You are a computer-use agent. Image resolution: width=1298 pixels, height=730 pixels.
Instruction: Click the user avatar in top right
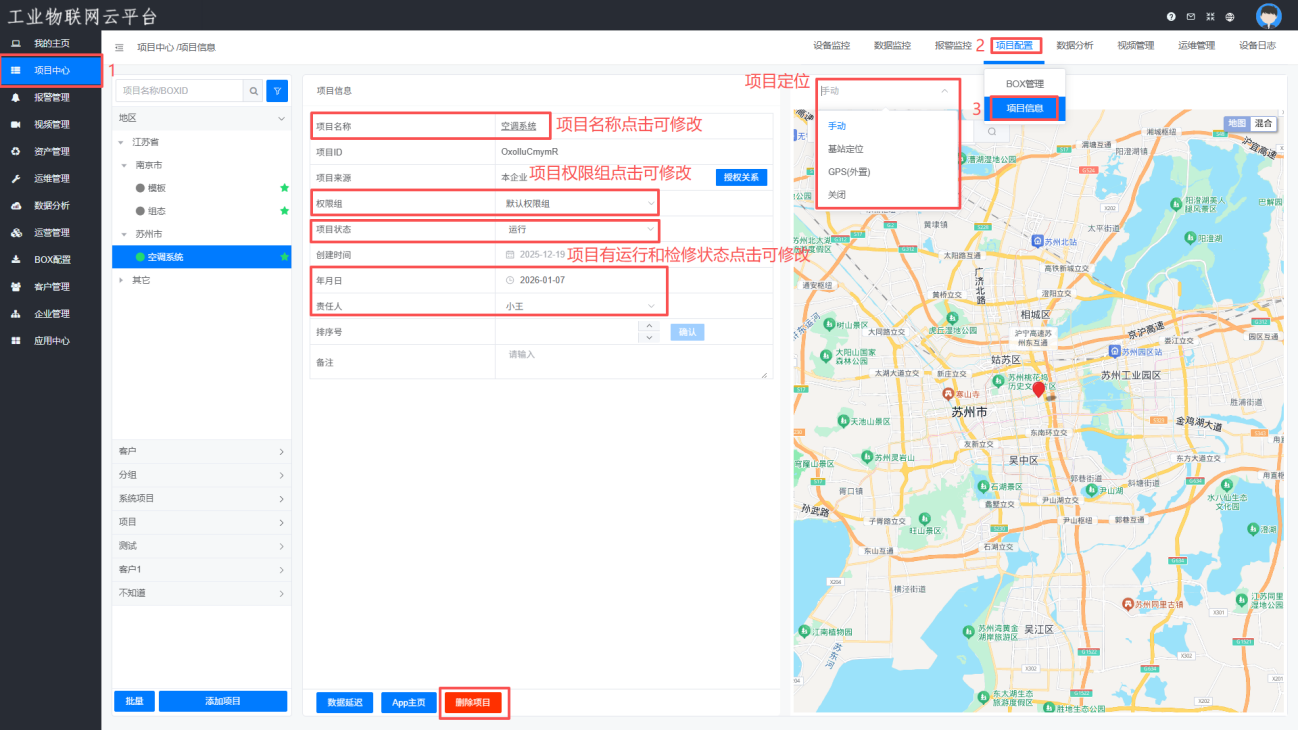(x=1268, y=17)
